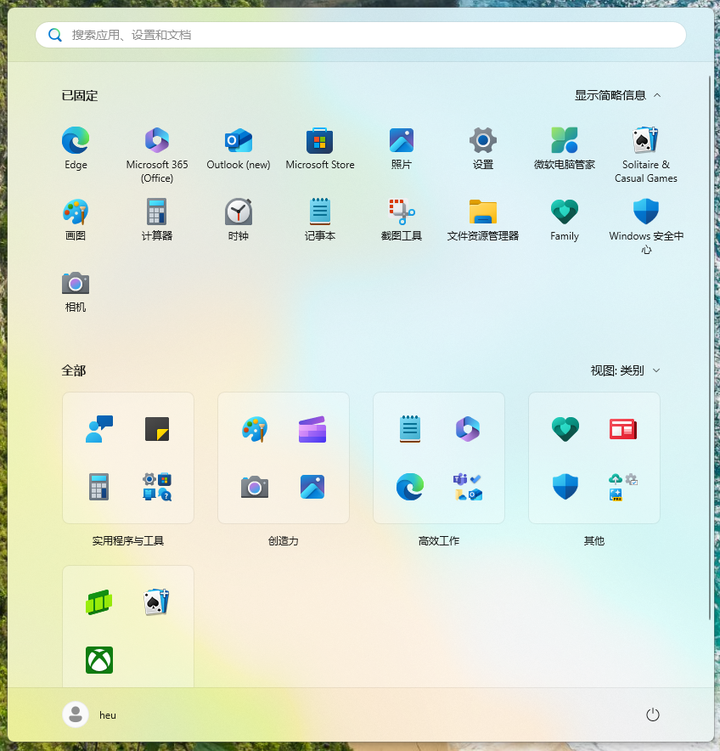This screenshot has height=751, width=720.
Task: Launch 微软电脑管家 app
Action: 564,148
